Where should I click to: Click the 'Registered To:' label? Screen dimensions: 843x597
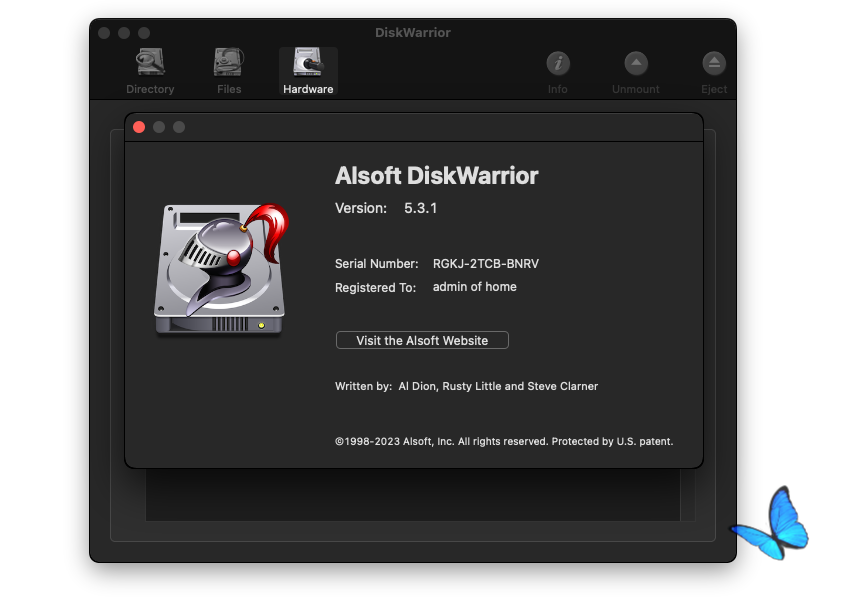[x=375, y=288]
